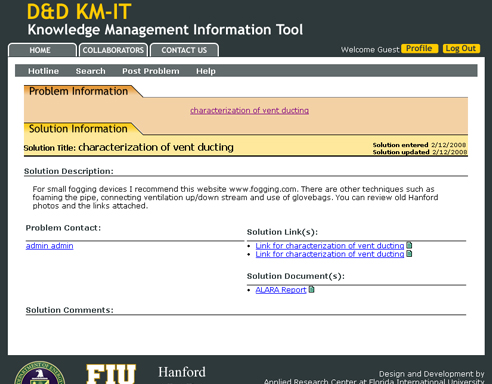Click the Solution Title text 'characterization of vent ducting'
The image size is (492, 384).
[x=156, y=147]
